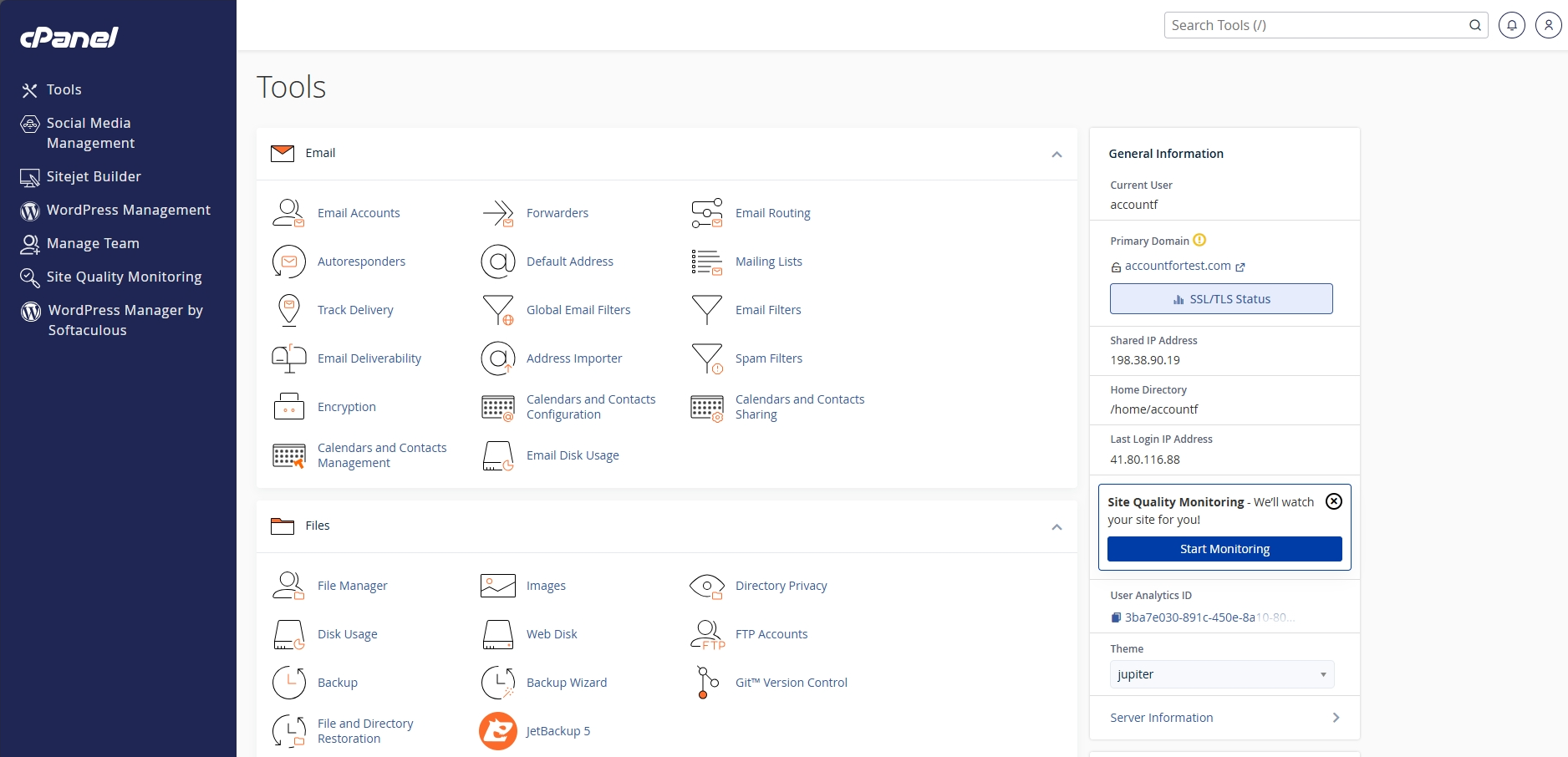
Task: Click the Disk Usage icon
Action: [288, 635]
